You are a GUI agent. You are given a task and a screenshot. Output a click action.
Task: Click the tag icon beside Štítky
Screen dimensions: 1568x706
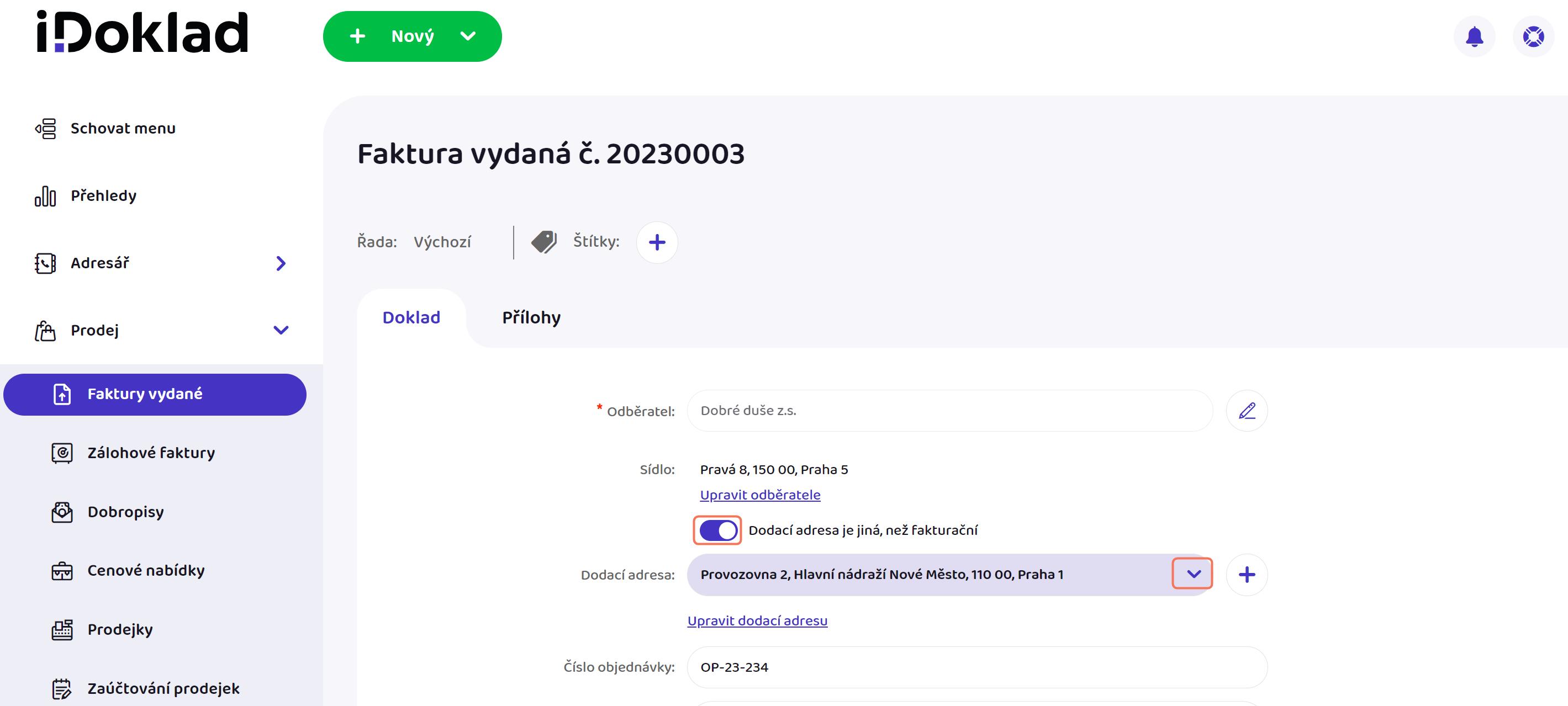[543, 242]
